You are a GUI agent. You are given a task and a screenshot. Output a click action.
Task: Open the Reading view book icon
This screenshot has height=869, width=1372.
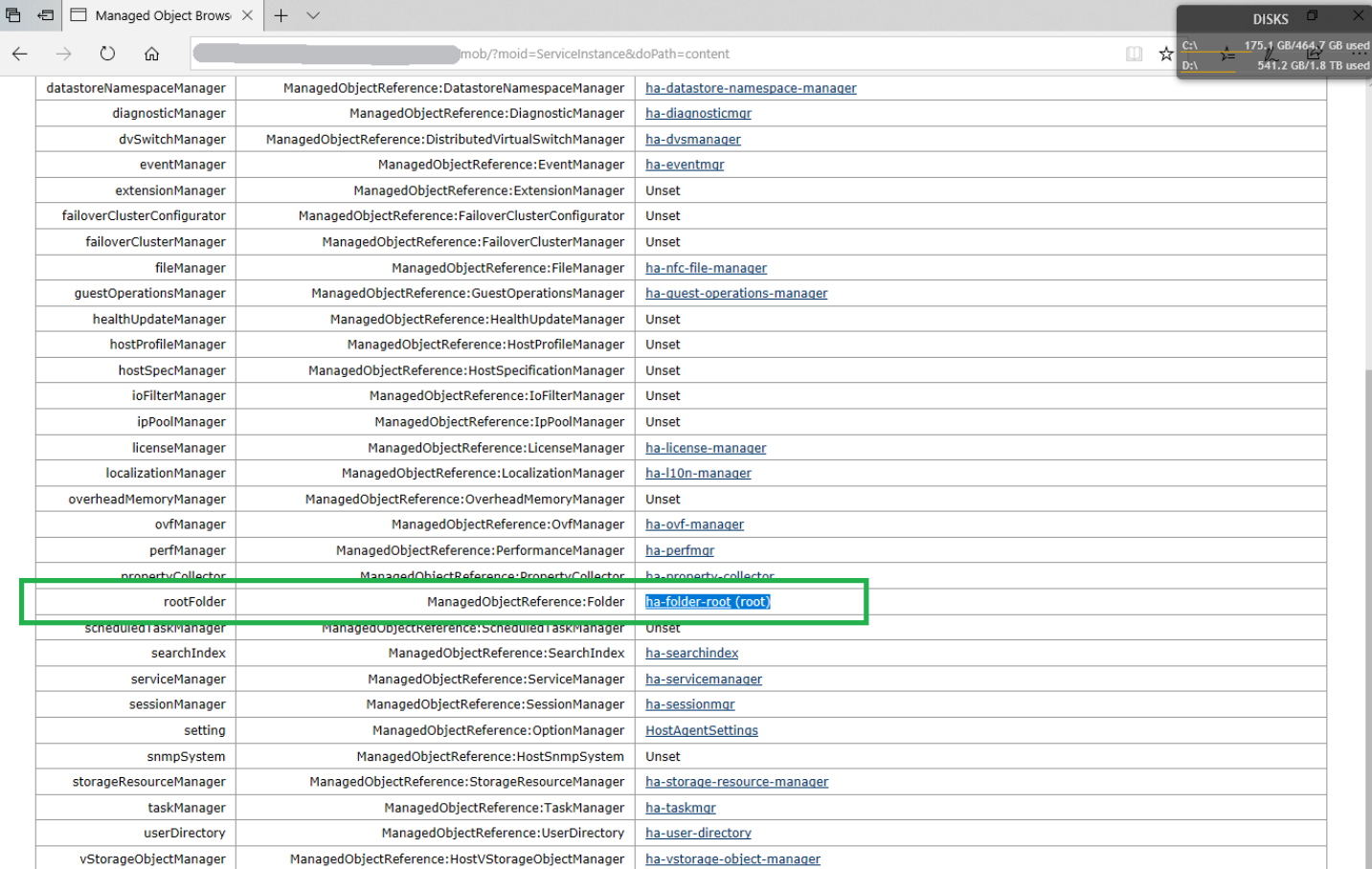(1134, 54)
